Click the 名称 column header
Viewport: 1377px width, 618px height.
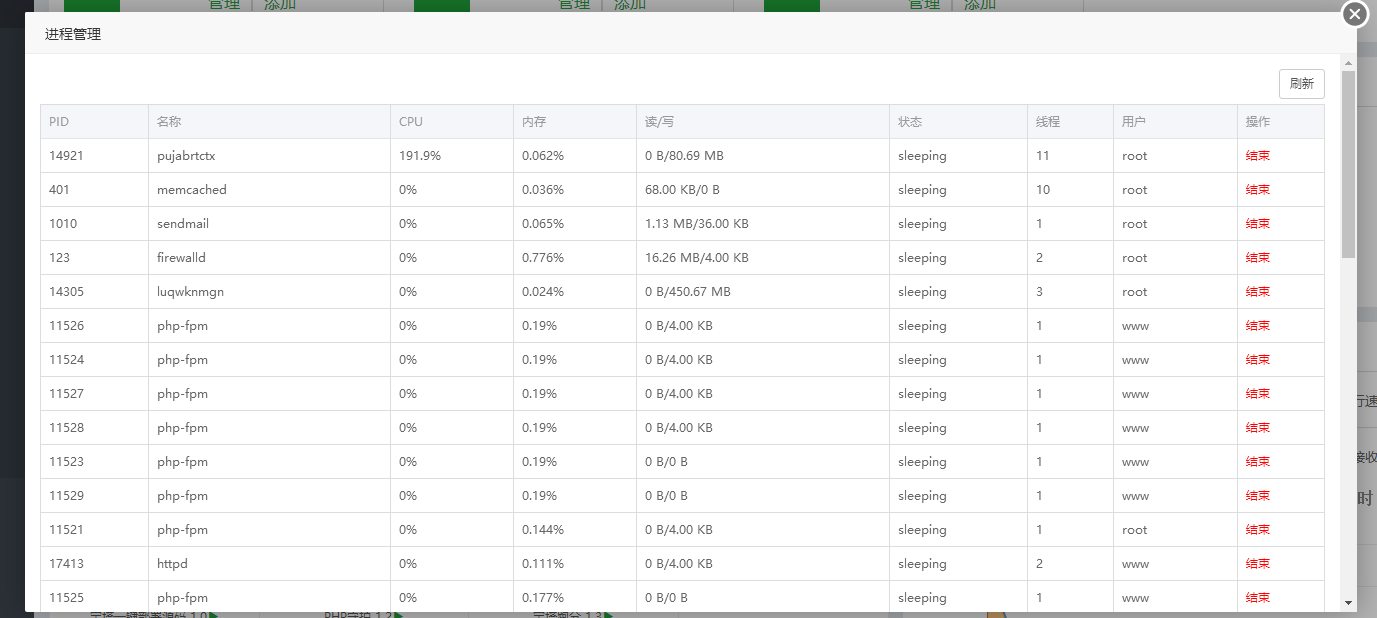click(270, 122)
